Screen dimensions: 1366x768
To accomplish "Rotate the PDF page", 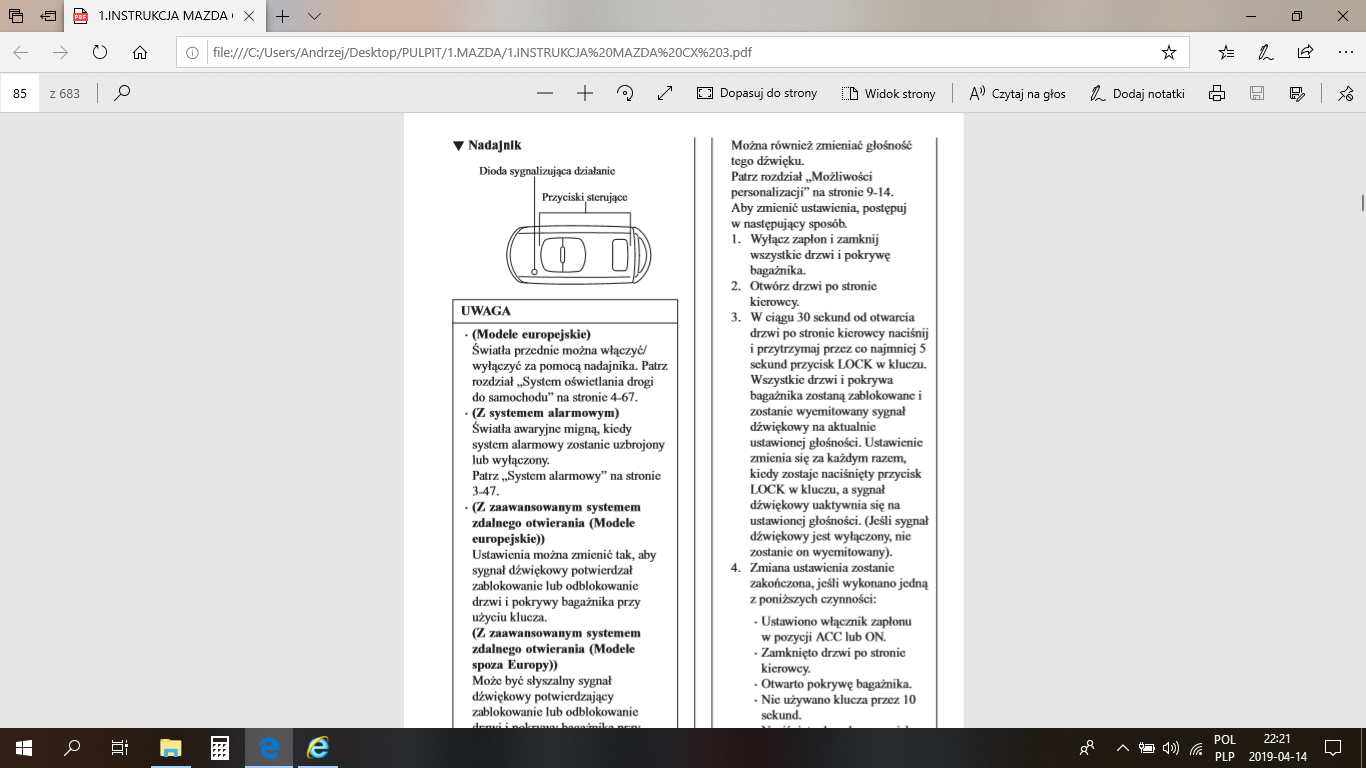I will click(x=625, y=93).
